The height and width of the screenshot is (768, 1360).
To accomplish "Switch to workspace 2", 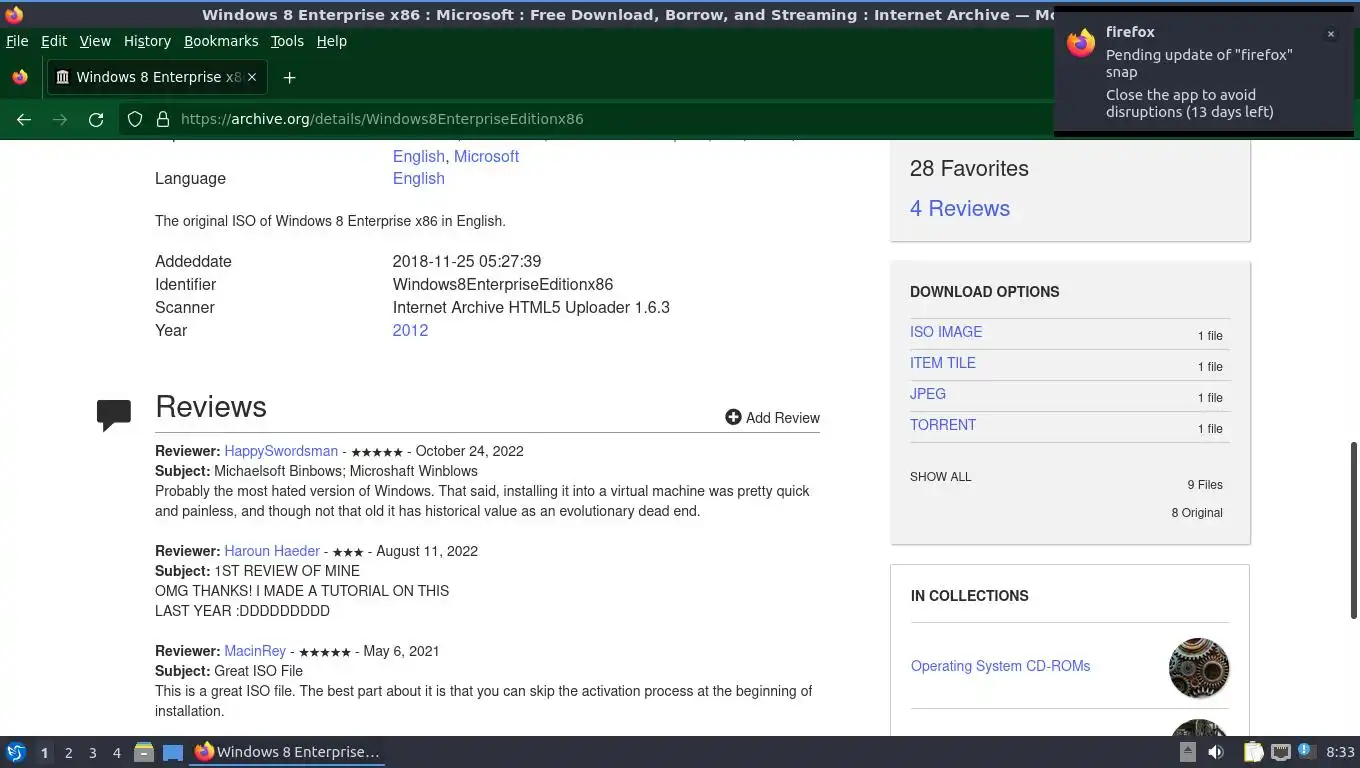I will pyautogui.click(x=68, y=753).
